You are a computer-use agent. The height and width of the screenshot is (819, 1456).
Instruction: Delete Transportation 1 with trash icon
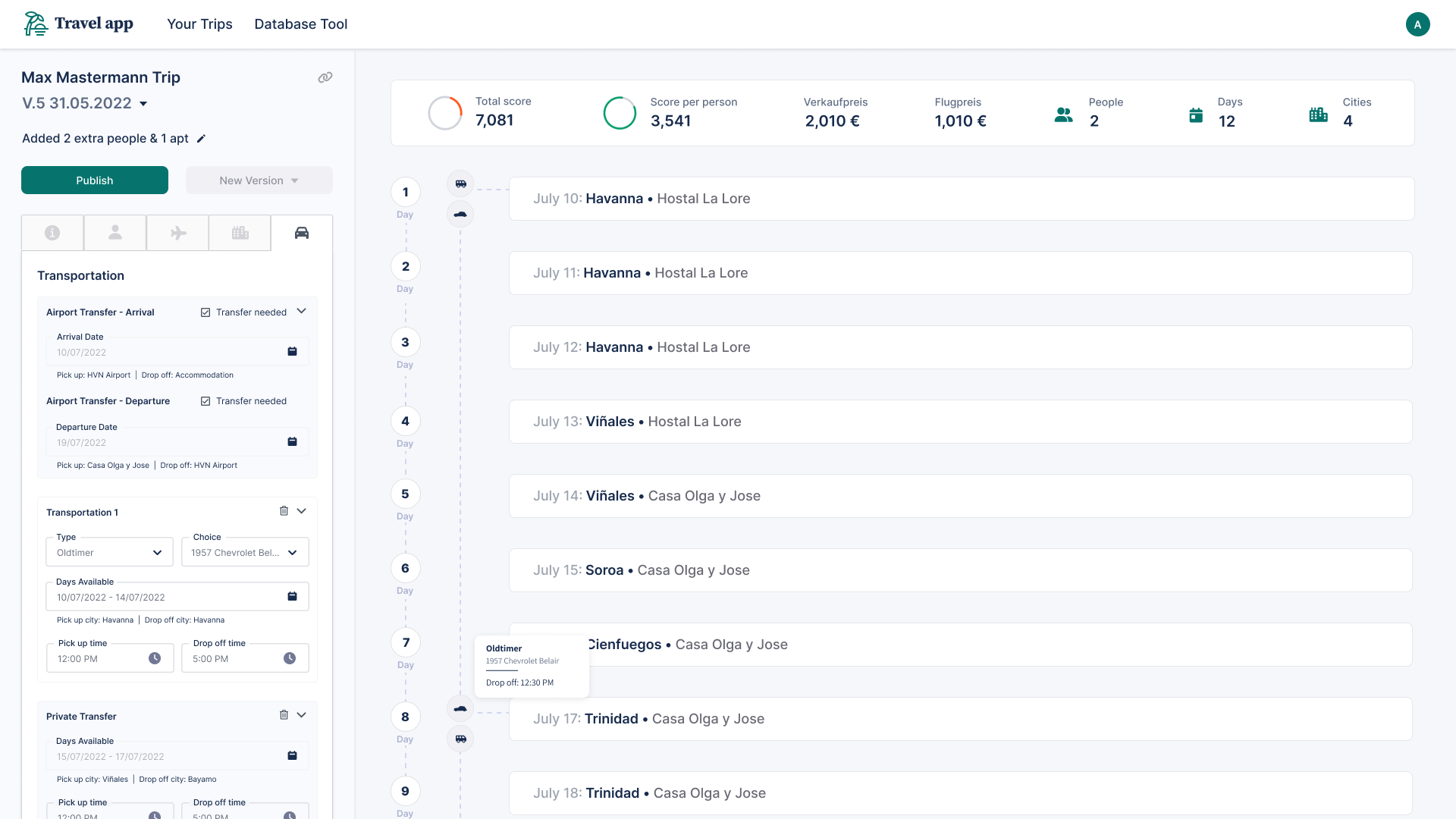pos(284,511)
